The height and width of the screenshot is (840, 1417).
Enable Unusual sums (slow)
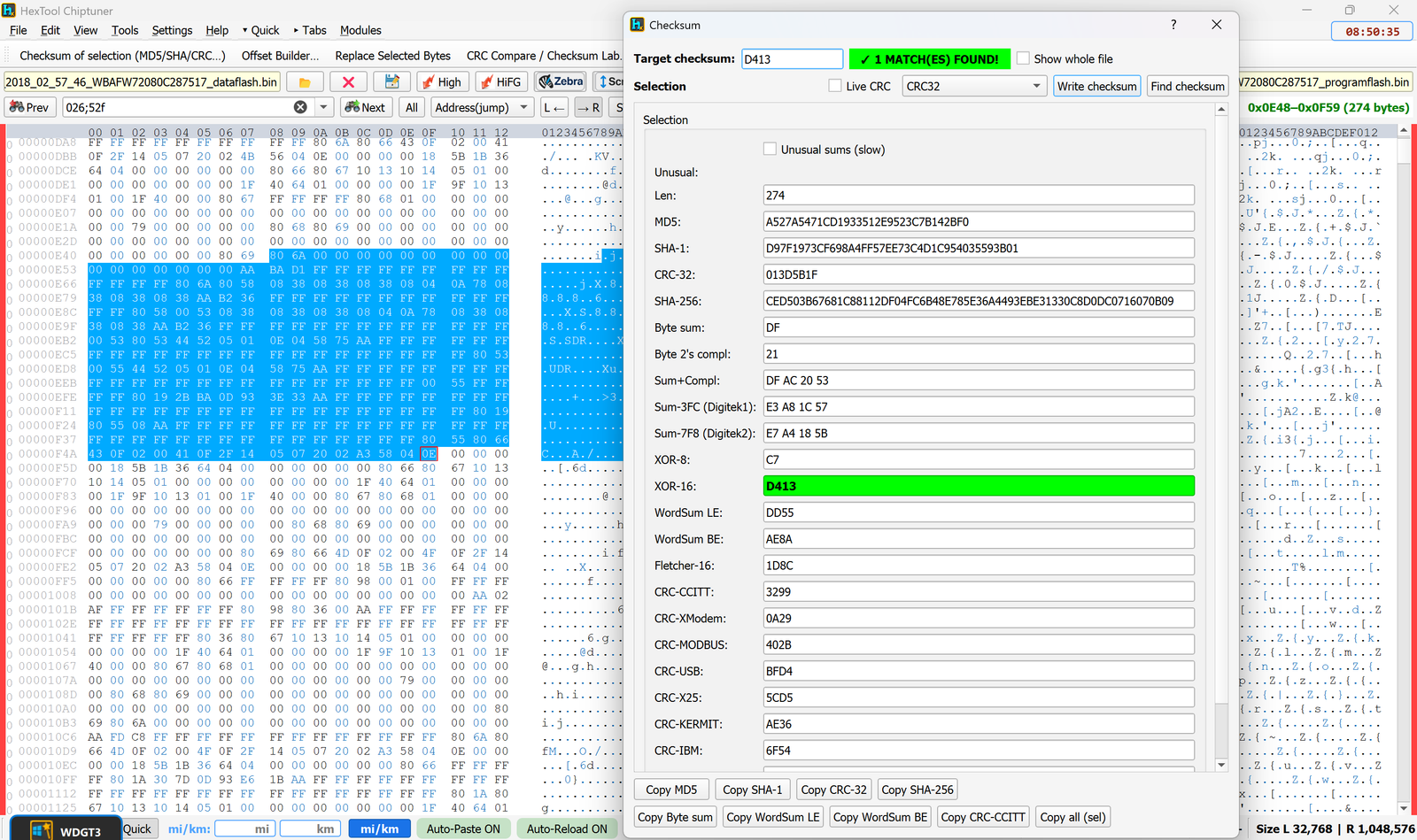tap(770, 148)
